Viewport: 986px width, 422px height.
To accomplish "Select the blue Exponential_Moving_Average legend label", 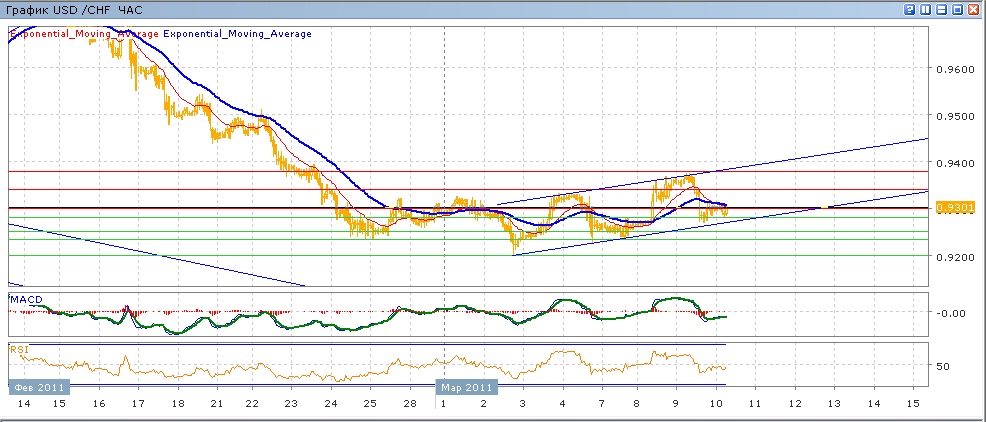I will pyautogui.click(x=237, y=34).
